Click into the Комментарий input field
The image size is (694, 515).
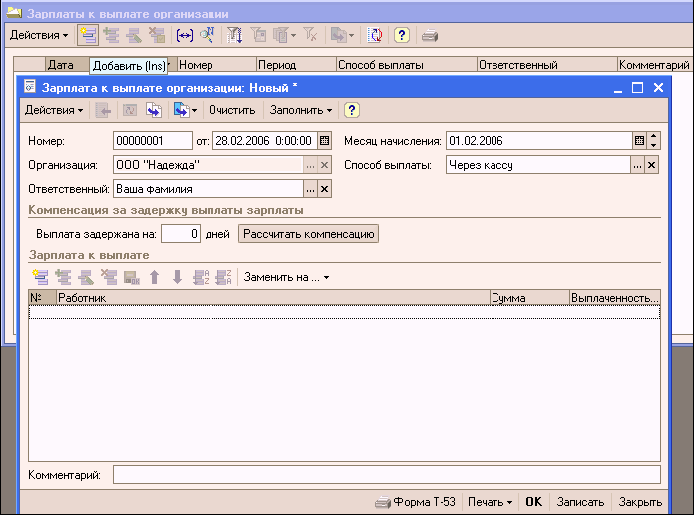click(386, 474)
